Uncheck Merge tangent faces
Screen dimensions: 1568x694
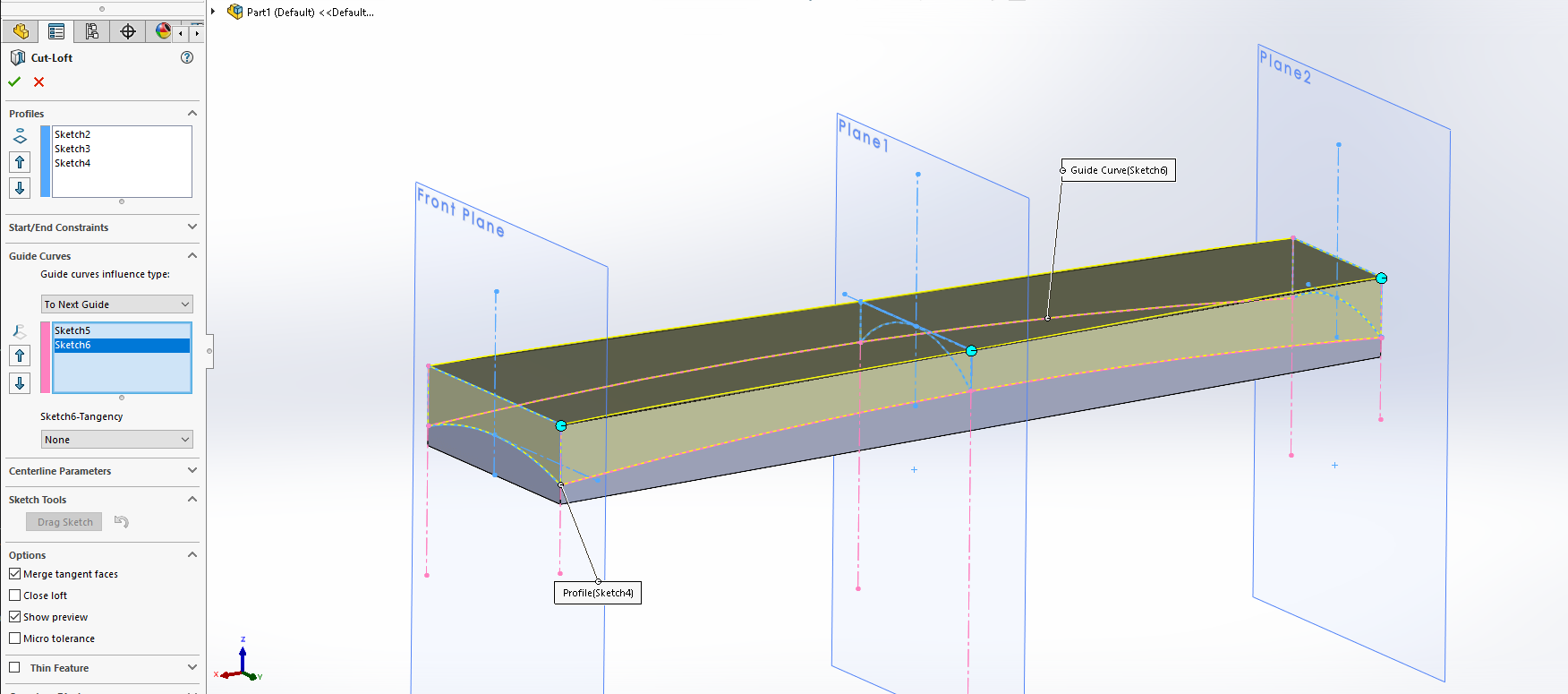15,574
